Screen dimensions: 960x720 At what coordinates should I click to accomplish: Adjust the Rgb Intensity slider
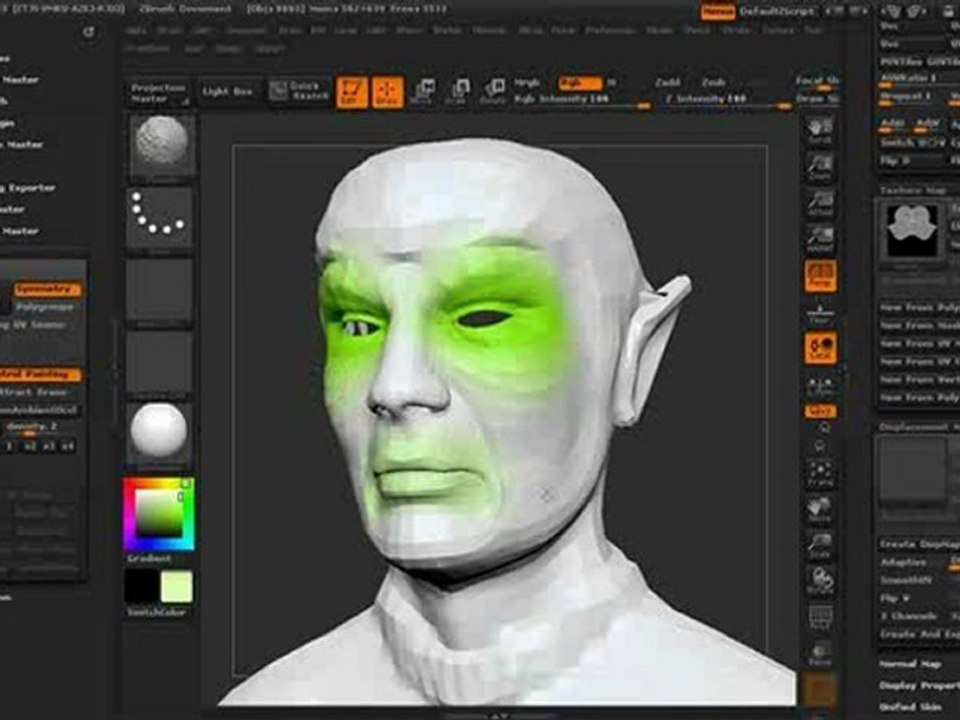(x=582, y=100)
